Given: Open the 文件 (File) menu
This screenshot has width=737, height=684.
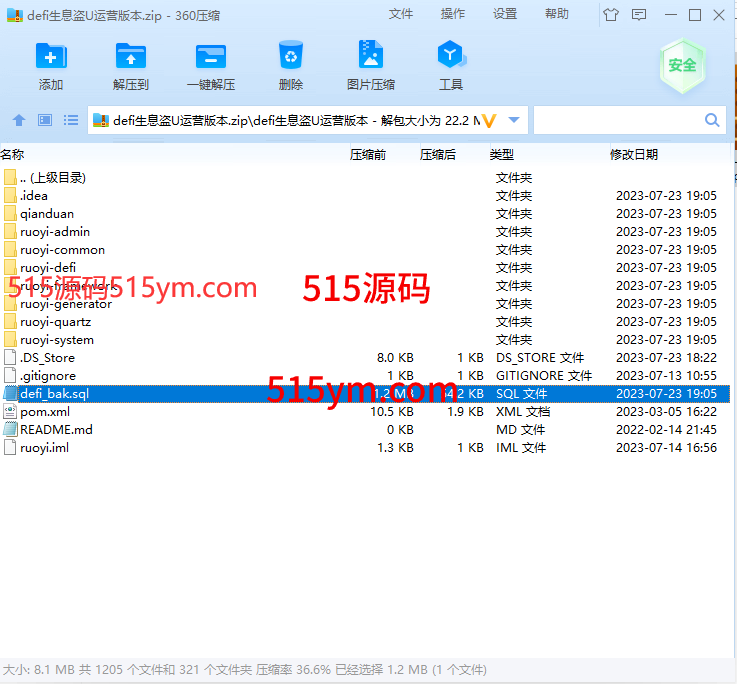Looking at the screenshot, I should pyautogui.click(x=401, y=14).
